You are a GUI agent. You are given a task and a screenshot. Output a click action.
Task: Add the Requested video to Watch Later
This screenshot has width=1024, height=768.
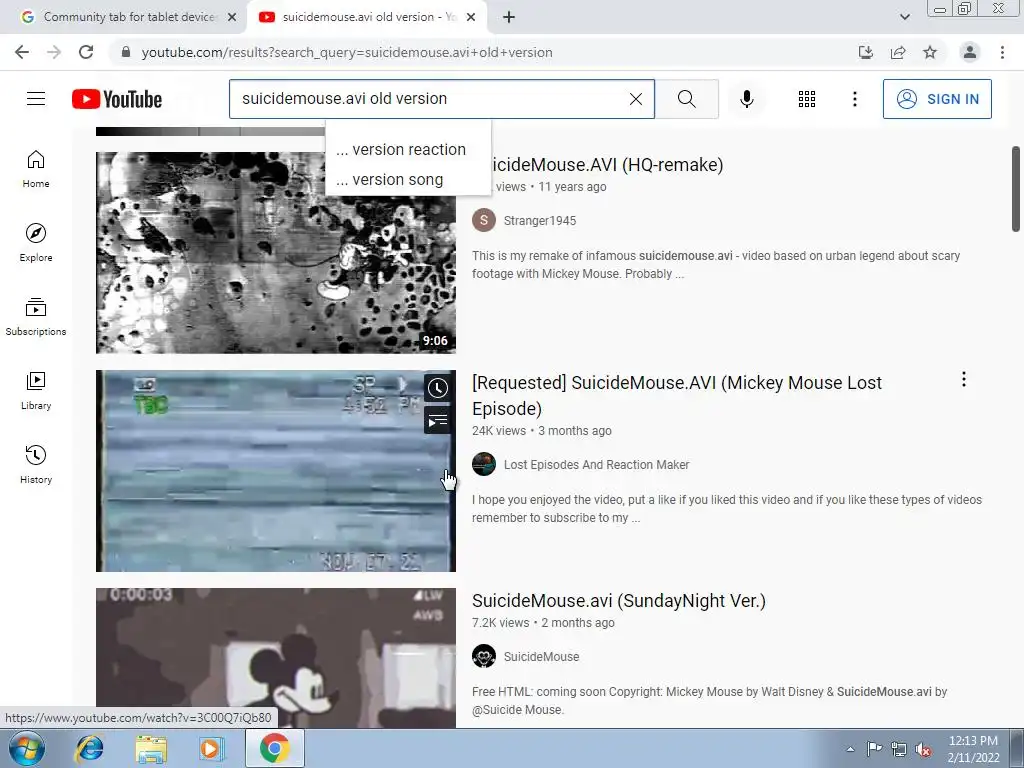click(438, 388)
